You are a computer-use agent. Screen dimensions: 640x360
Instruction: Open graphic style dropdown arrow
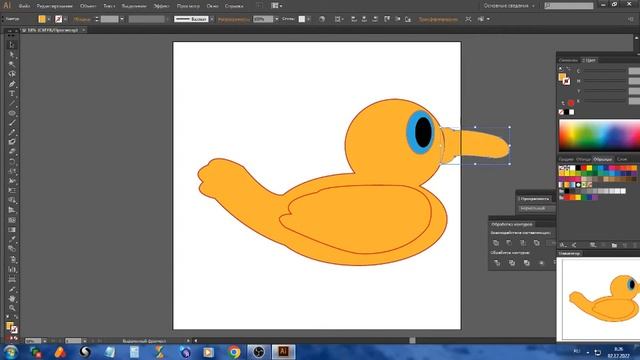(x=309, y=19)
